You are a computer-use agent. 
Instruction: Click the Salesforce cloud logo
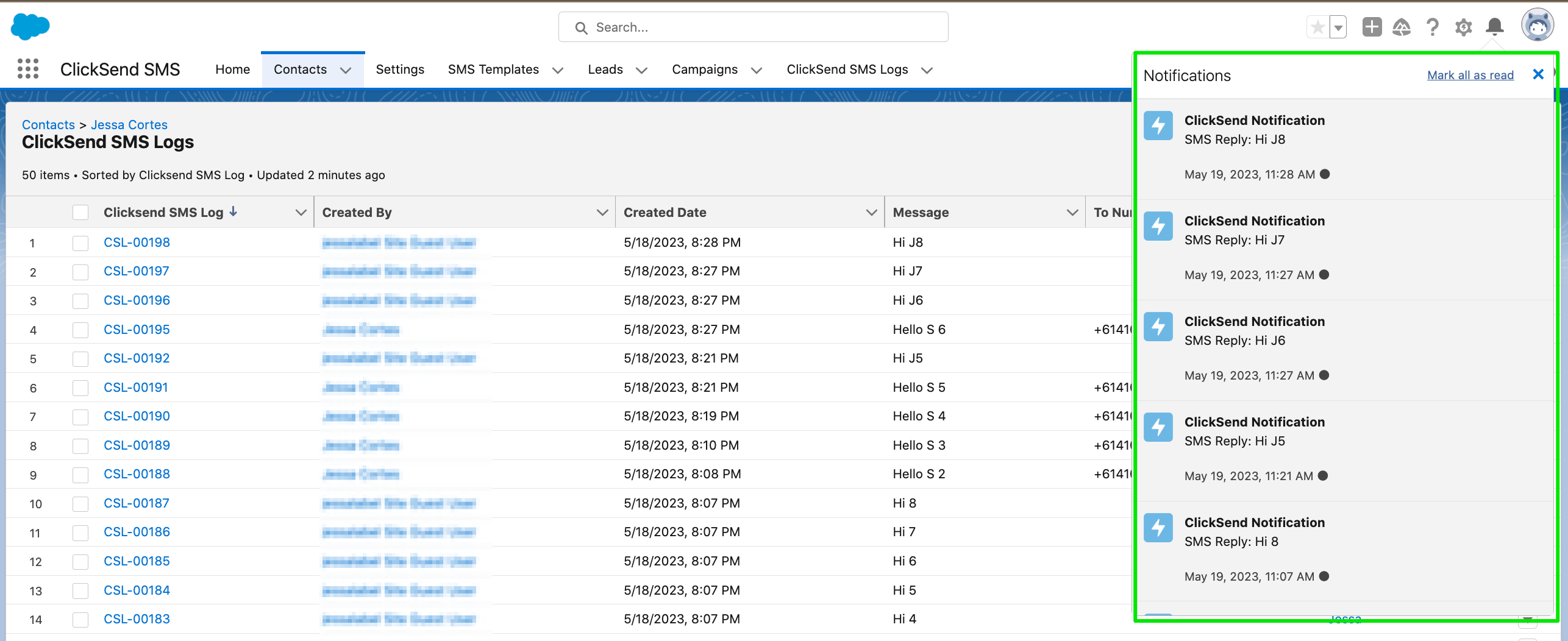[30, 27]
